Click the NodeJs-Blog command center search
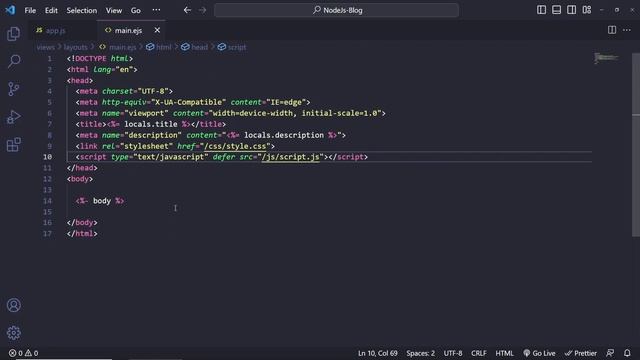Image resolution: width=640 pixels, height=360 pixels. [337, 10]
